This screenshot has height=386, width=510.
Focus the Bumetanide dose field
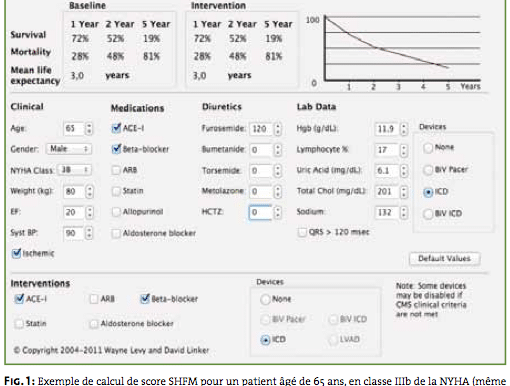(x=261, y=150)
